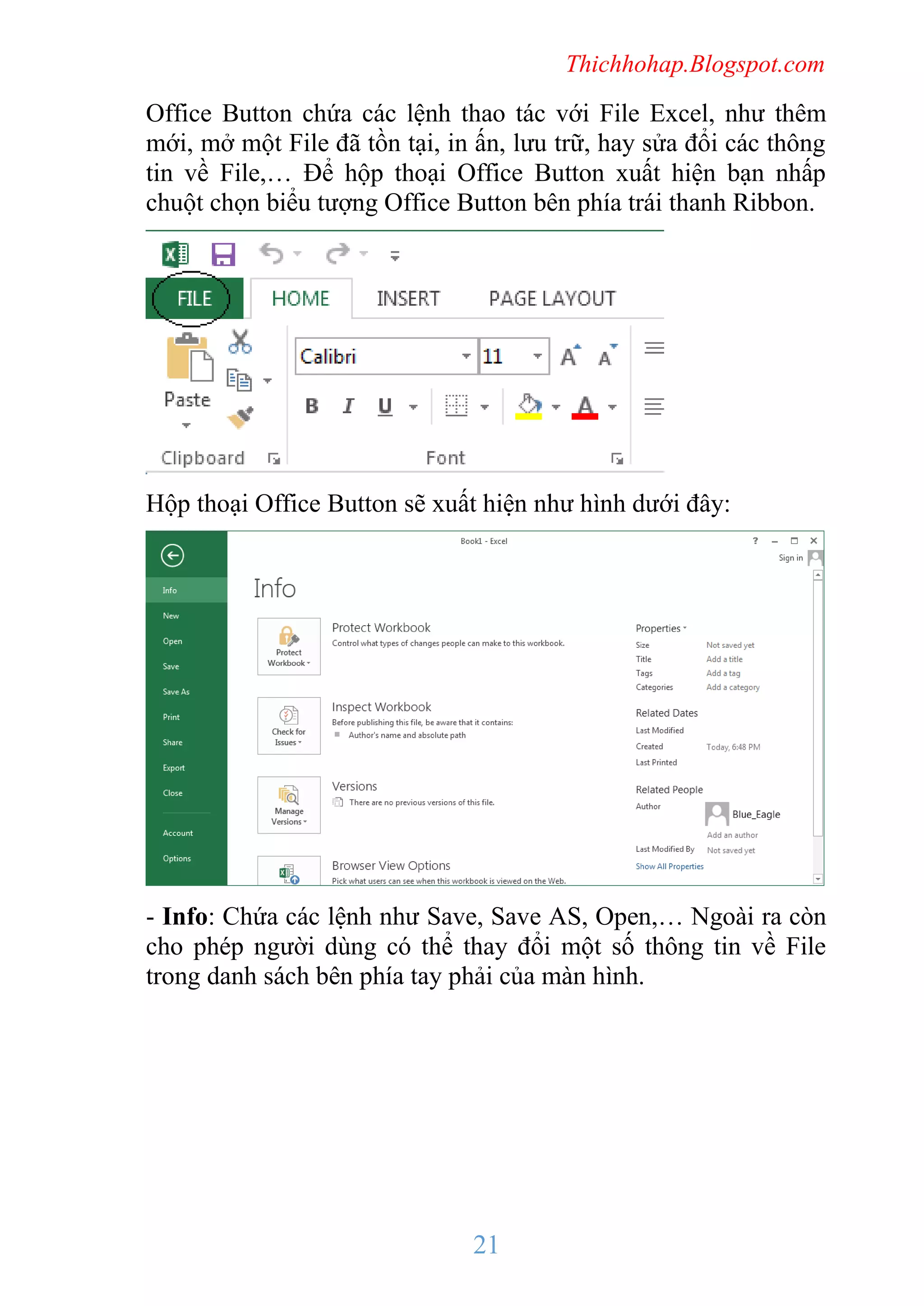924x1306 pixels.
Task: Open the Font Color dropdown arrow
Action: [613, 407]
